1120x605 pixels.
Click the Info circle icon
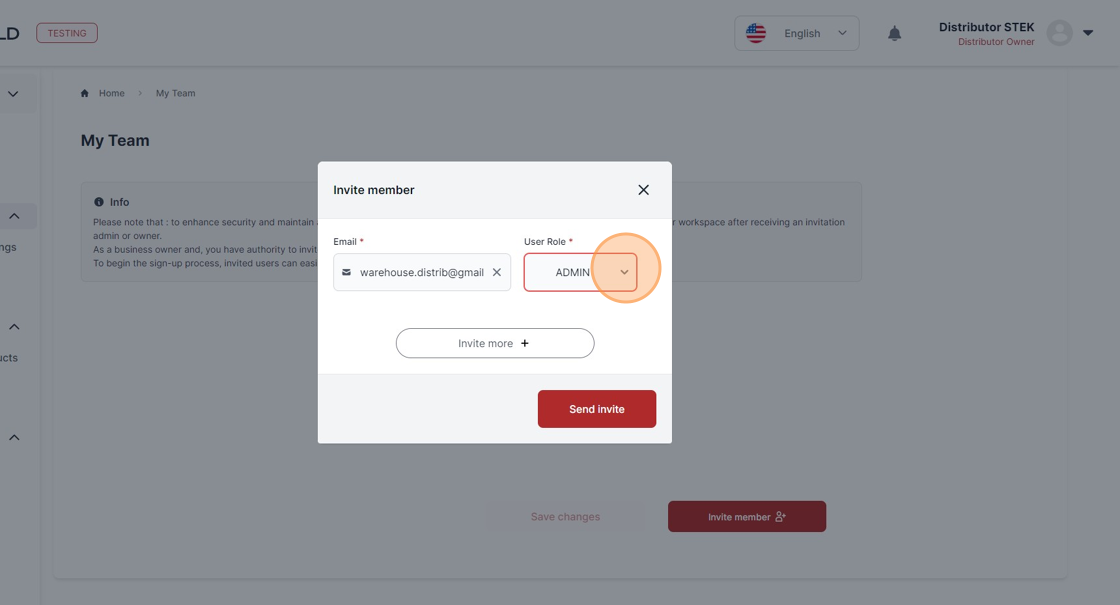[x=99, y=202]
